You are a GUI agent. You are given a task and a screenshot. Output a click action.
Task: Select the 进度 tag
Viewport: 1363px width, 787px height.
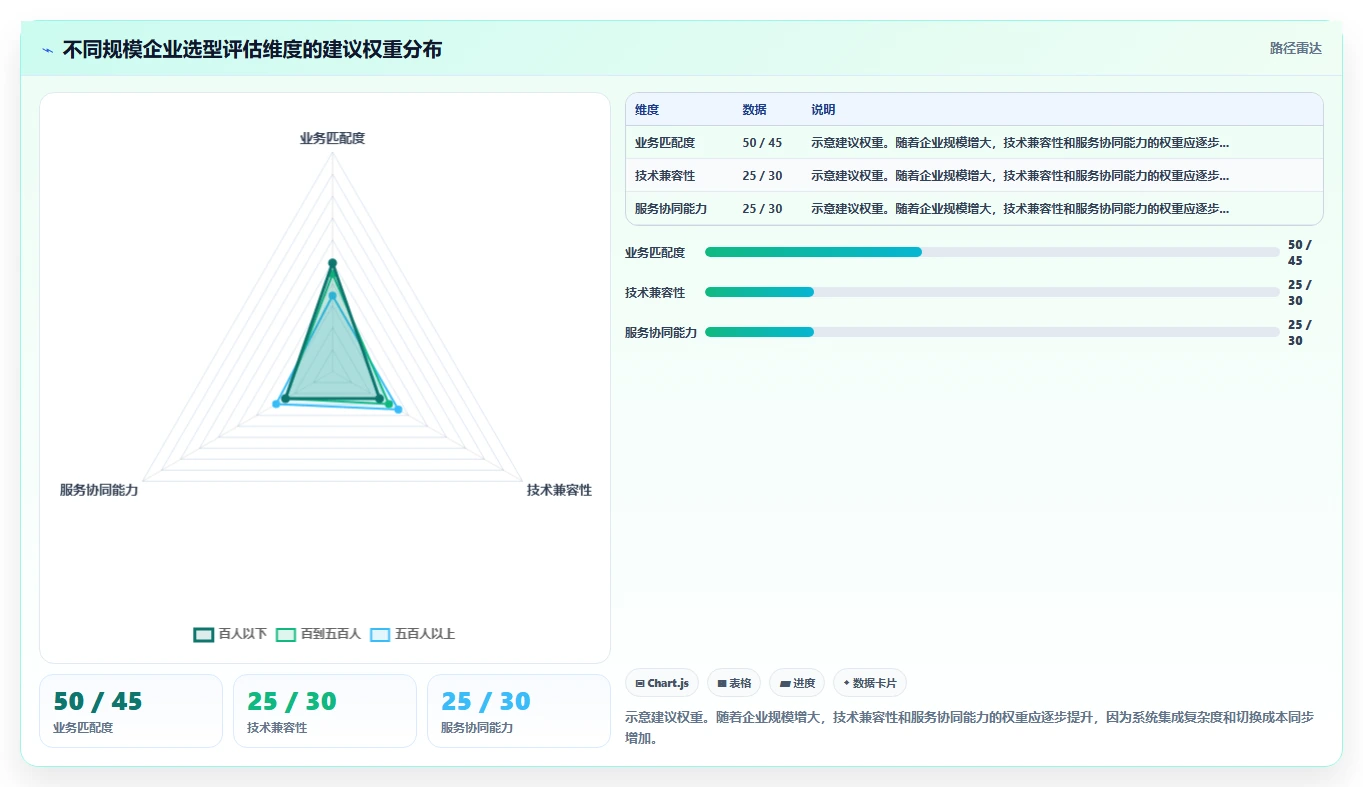pos(797,683)
